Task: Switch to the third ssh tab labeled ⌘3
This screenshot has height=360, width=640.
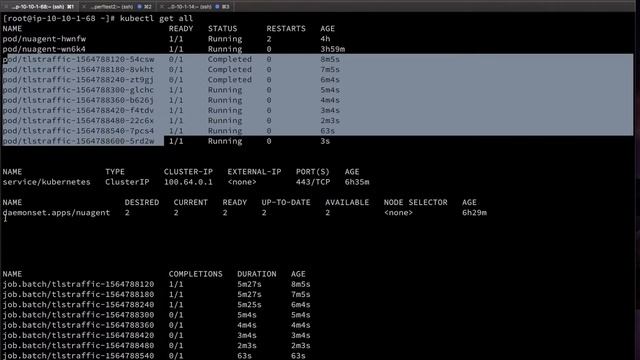Action: tap(196, 7)
